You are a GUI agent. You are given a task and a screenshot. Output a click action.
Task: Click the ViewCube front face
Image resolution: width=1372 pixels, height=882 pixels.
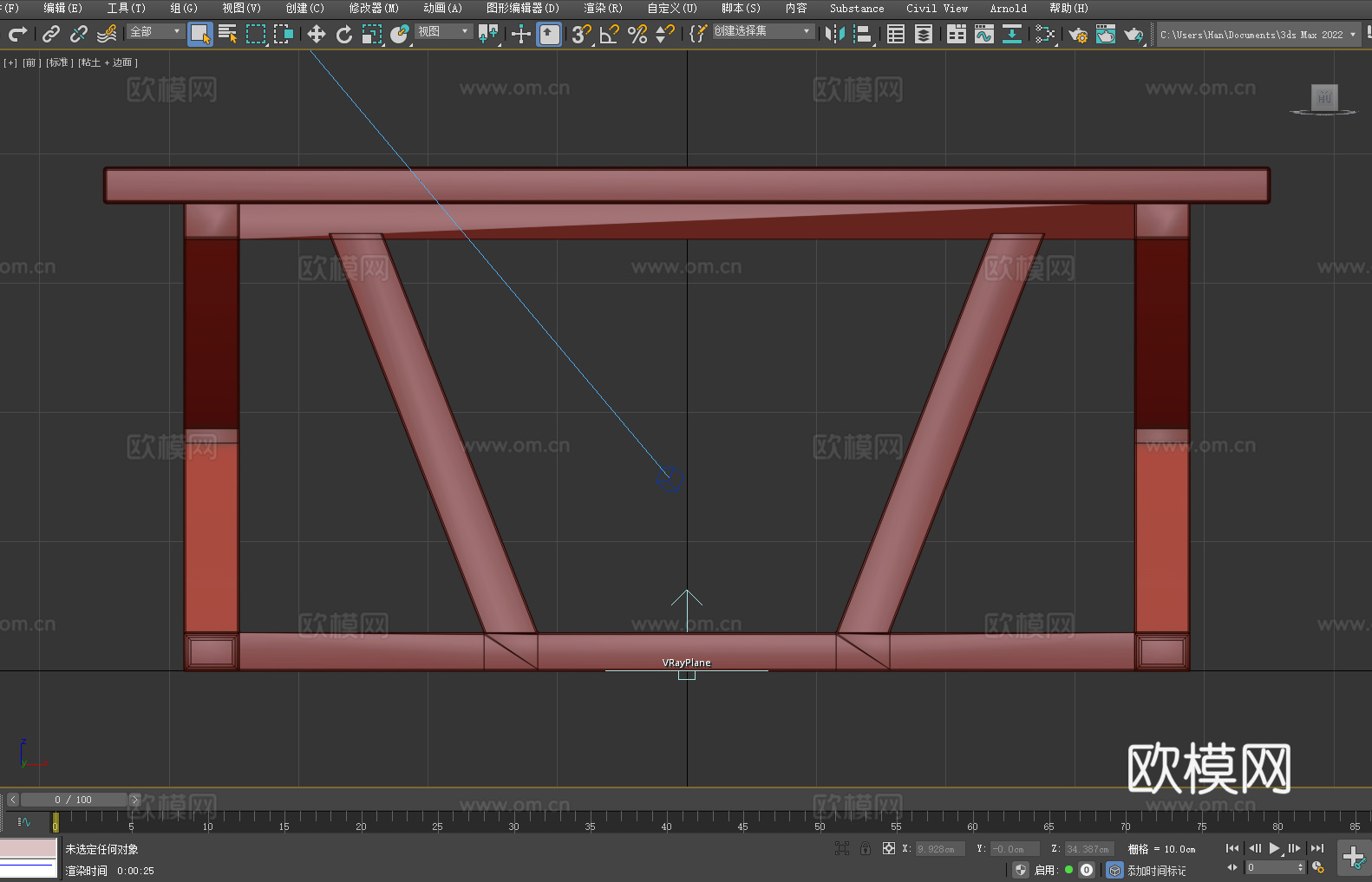pyautogui.click(x=1324, y=97)
